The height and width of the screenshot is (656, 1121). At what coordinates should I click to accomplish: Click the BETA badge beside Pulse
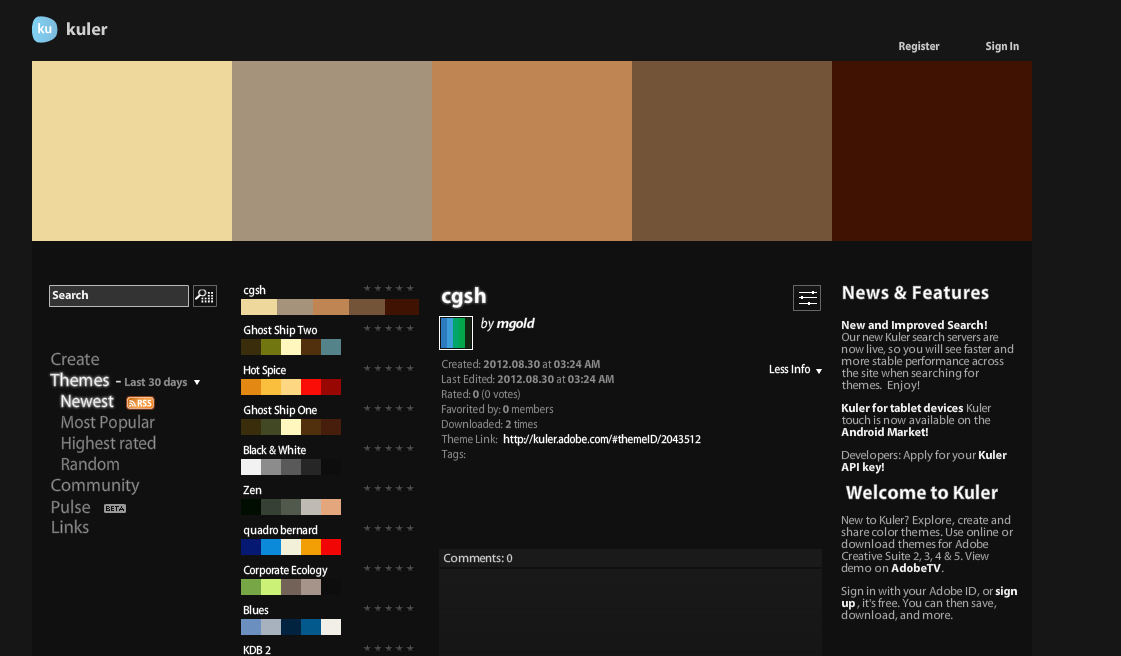click(115, 508)
